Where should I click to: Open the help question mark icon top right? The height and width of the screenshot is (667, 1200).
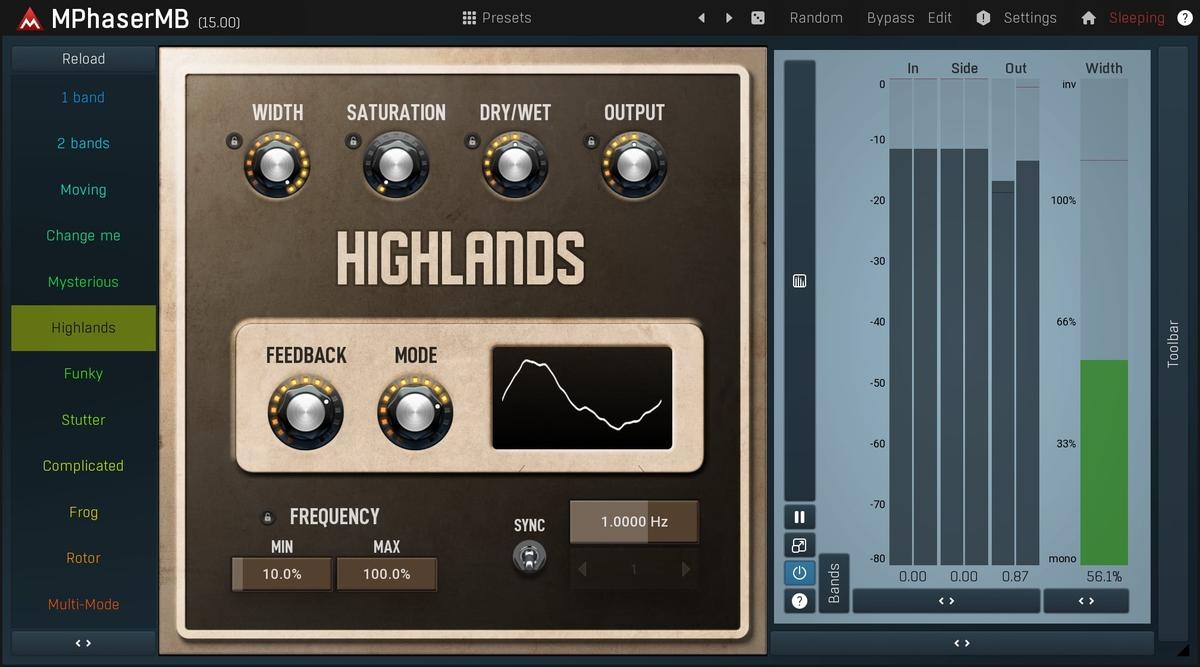pyautogui.click(x=1184, y=18)
